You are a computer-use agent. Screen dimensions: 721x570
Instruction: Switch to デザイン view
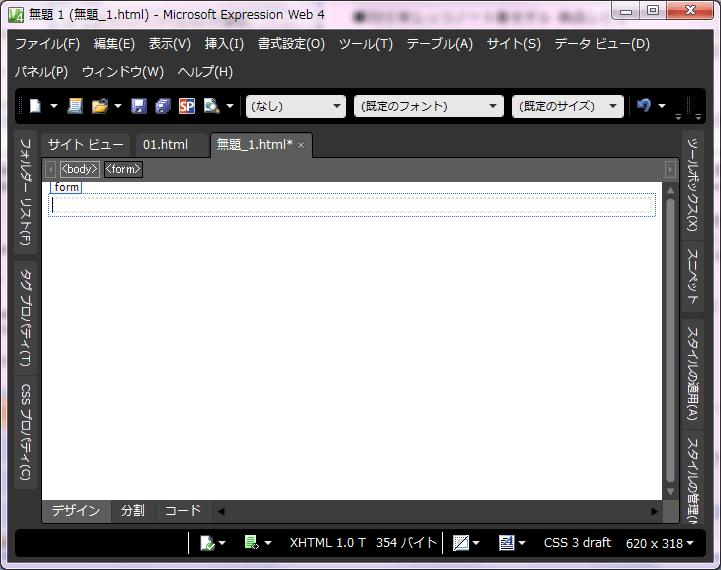pyautogui.click(x=76, y=511)
